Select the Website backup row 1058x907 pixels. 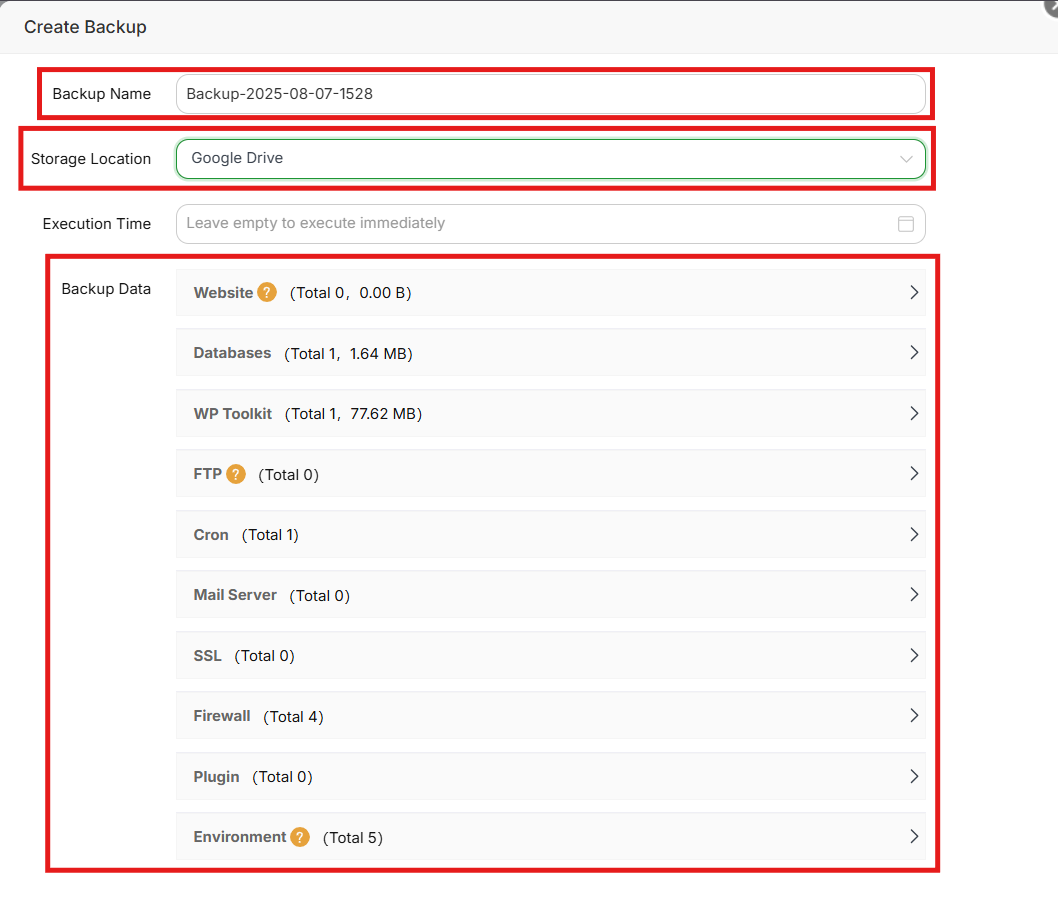[550, 292]
